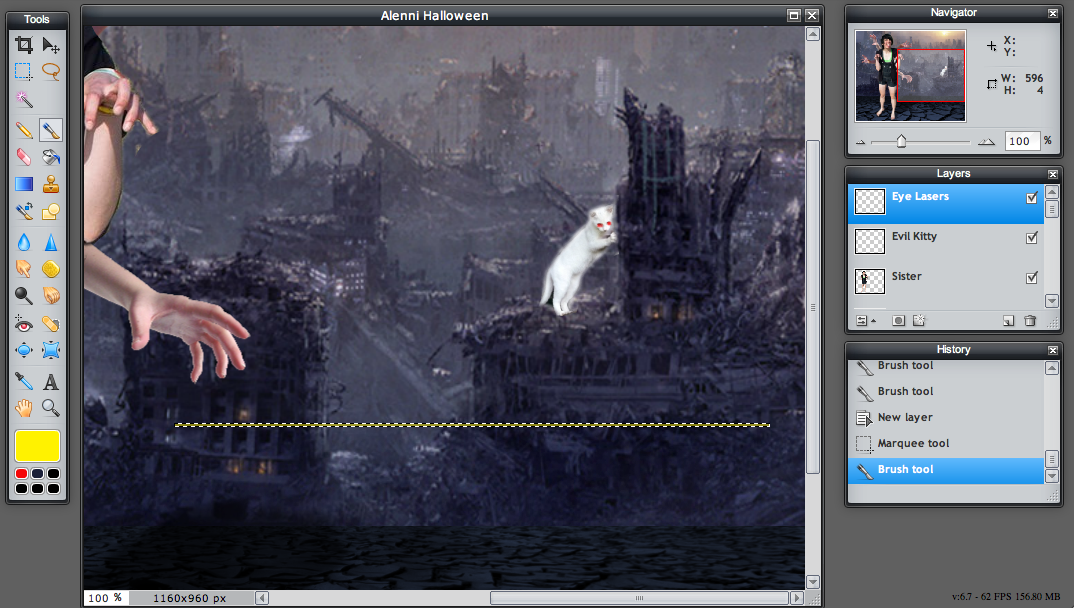Image resolution: width=1074 pixels, height=608 pixels.
Task: Toggle visibility of Evil Kitty layer
Action: coord(1032,238)
